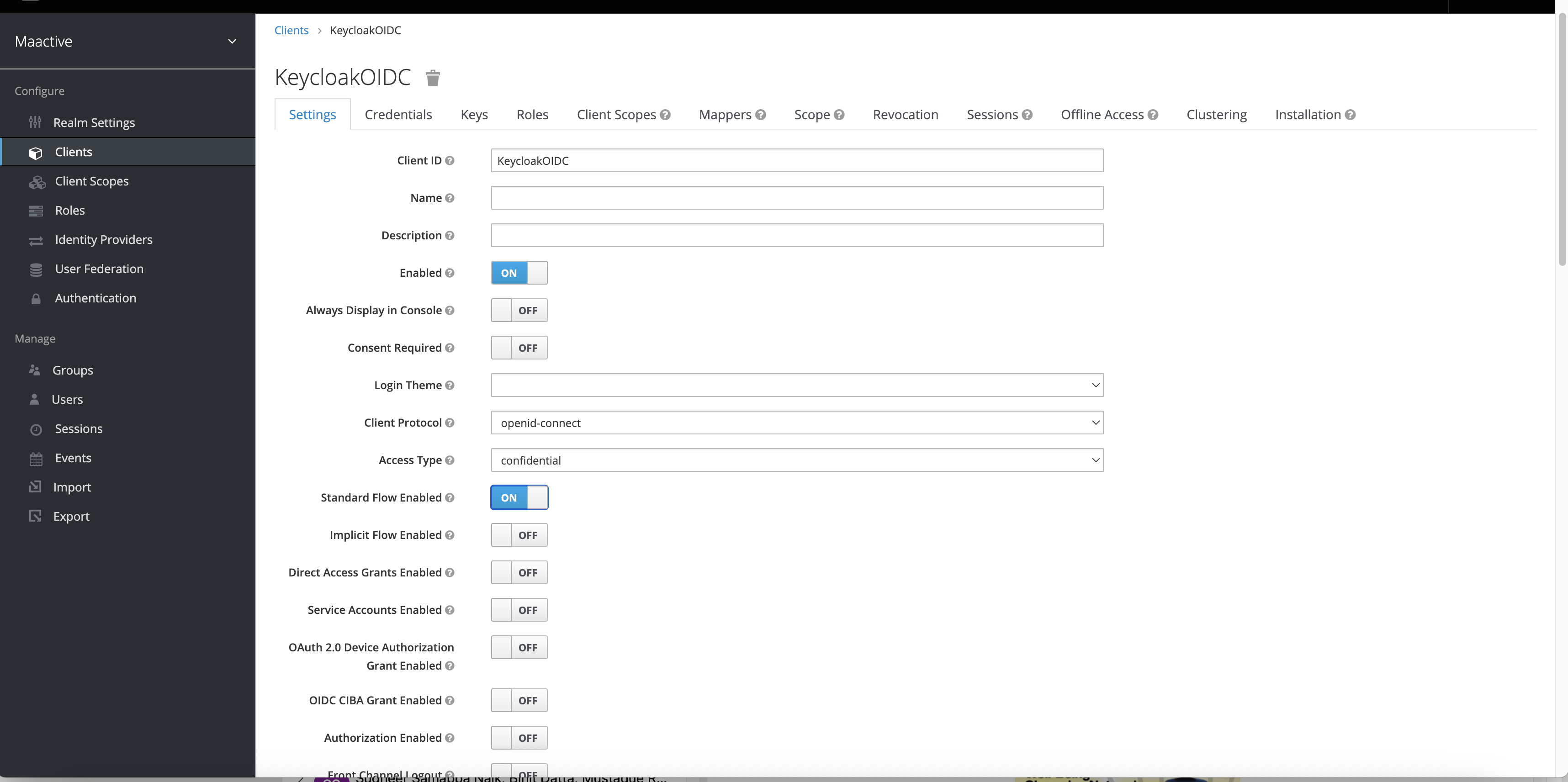The image size is (1568, 782).
Task: Show help tooltip for Implicit Flow Enabled
Action: (450, 535)
